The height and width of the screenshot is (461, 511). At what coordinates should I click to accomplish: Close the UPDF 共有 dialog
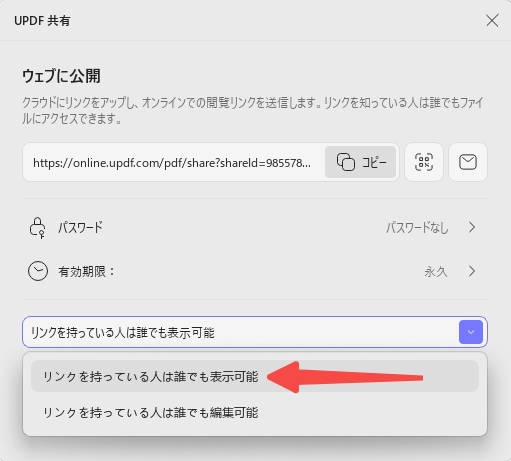pyautogui.click(x=492, y=21)
